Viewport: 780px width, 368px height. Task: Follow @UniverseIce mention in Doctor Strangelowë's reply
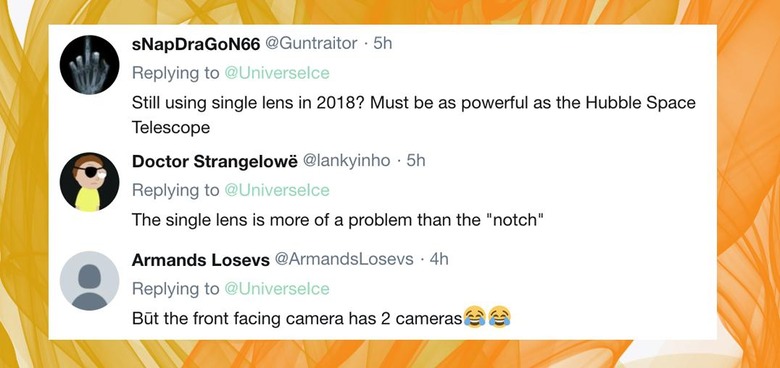pos(277,190)
